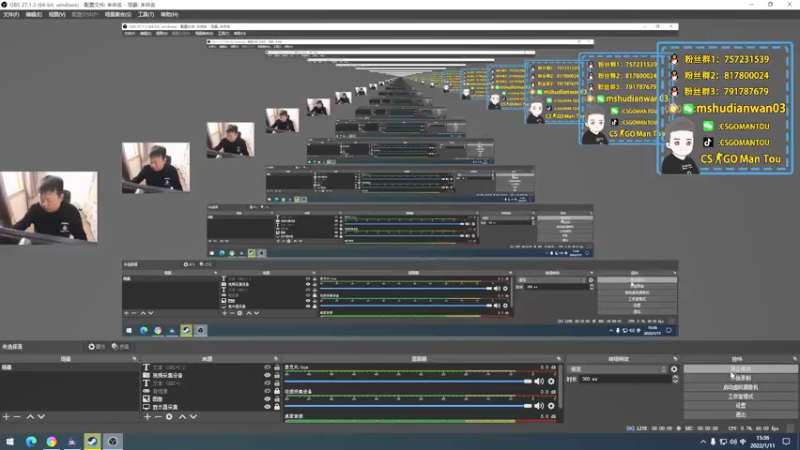Click 开始录制 to start recording

click(x=740, y=378)
